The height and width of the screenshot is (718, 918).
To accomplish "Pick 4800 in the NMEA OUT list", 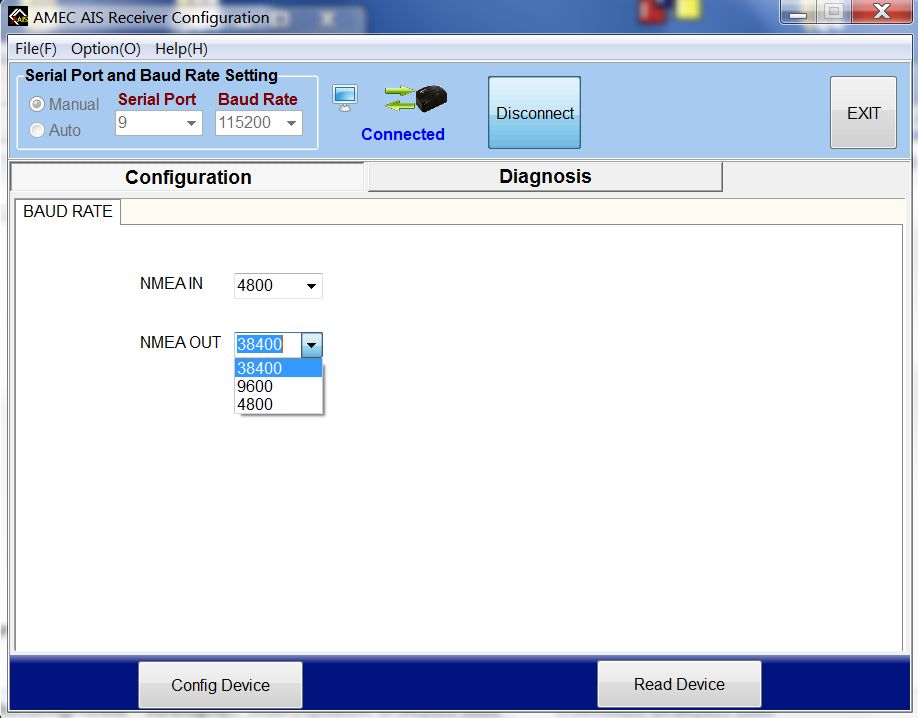I will [x=255, y=404].
